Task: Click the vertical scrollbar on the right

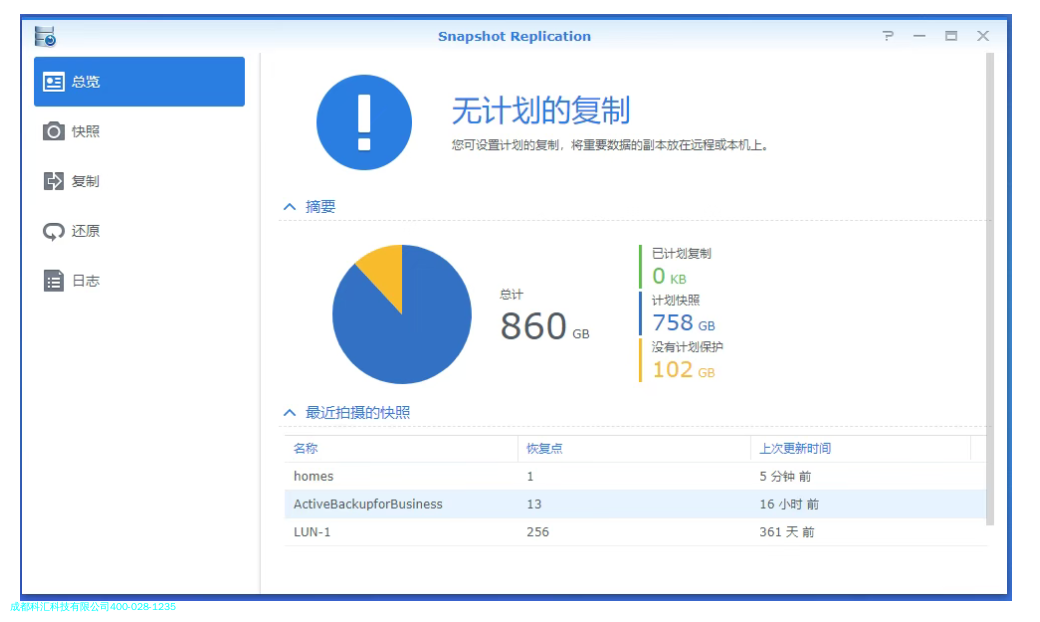Action: pos(990,289)
